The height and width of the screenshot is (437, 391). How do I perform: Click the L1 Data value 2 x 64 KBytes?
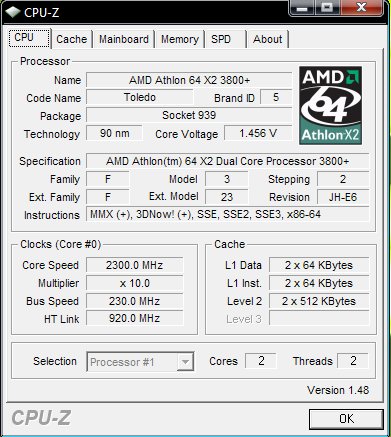pyautogui.click(x=319, y=265)
